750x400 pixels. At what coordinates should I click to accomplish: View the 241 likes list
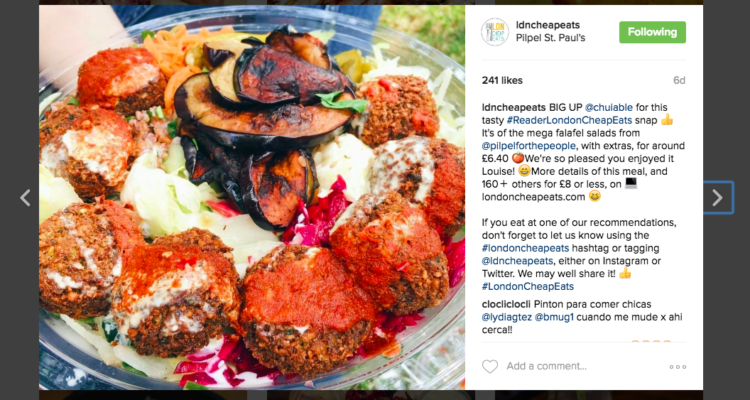point(502,80)
